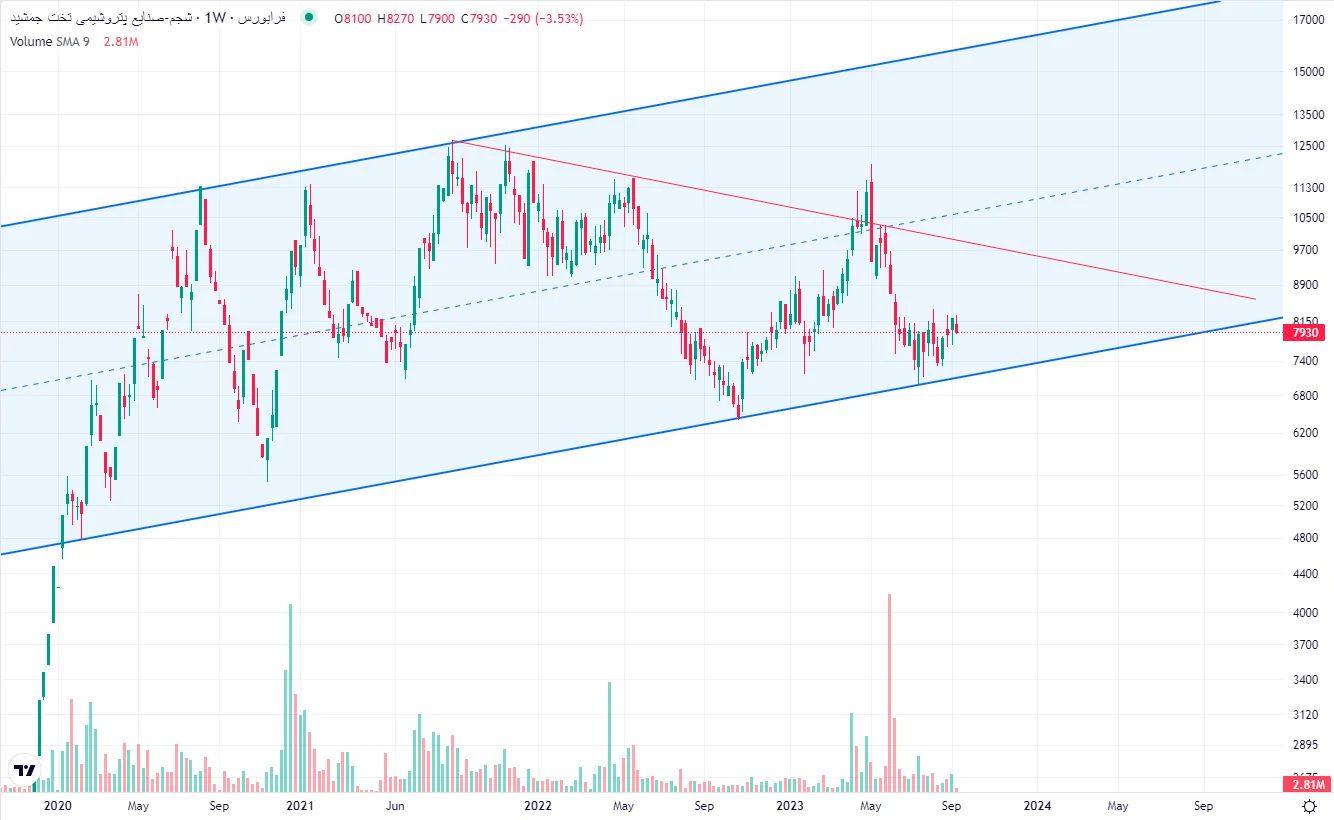Click the L7900 low value
The image size is (1334, 820).
point(437,18)
